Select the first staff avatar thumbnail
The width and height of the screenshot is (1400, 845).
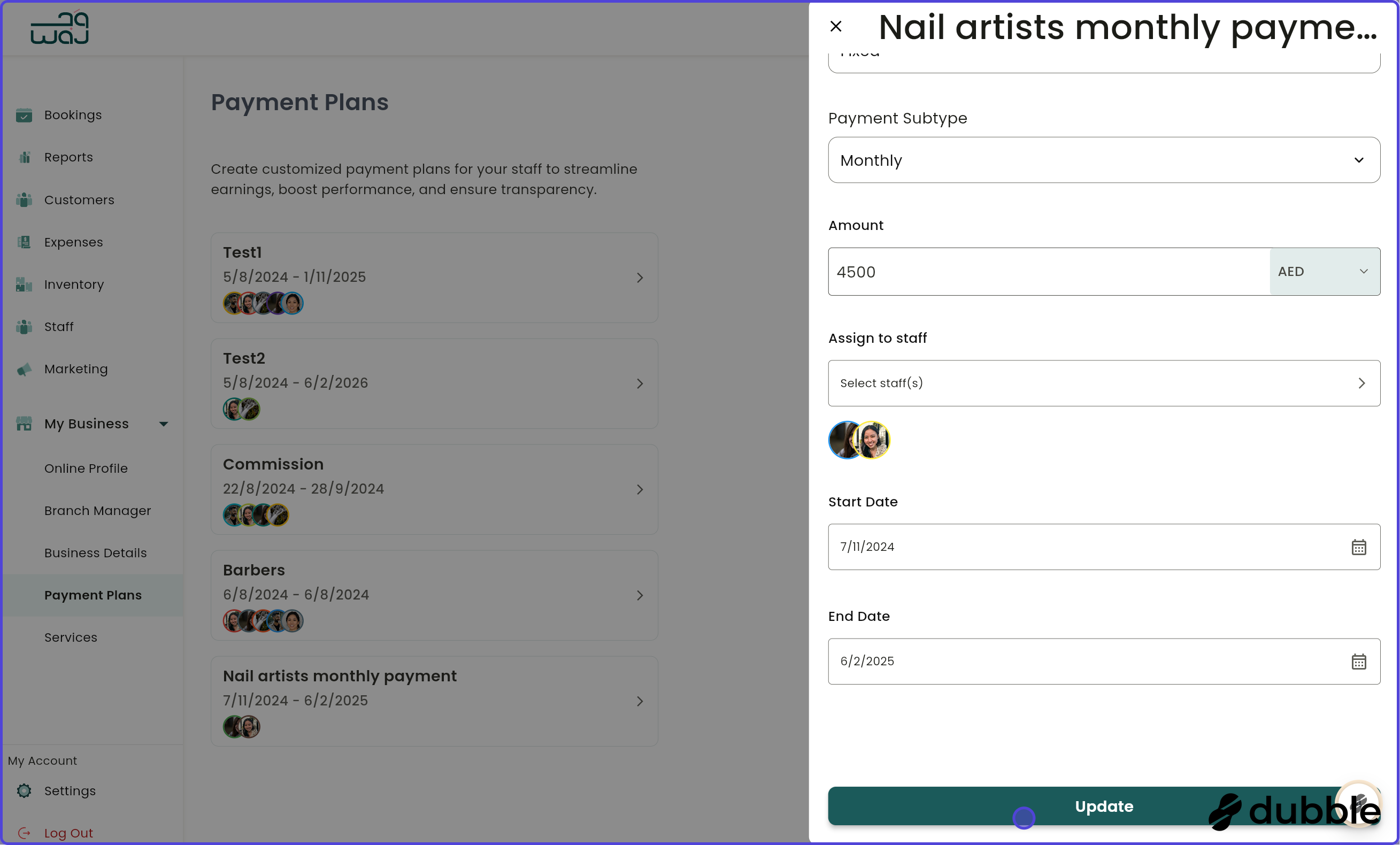click(x=845, y=440)
